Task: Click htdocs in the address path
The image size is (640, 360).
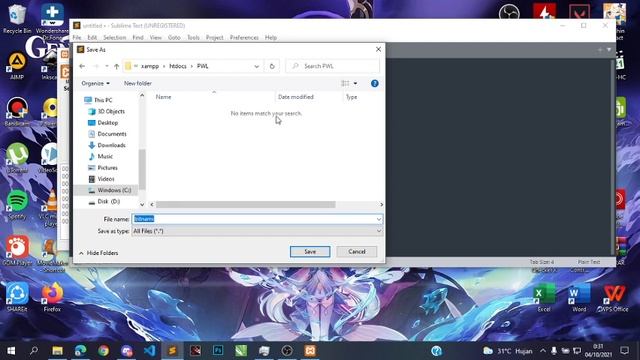Action: [178, 66]
